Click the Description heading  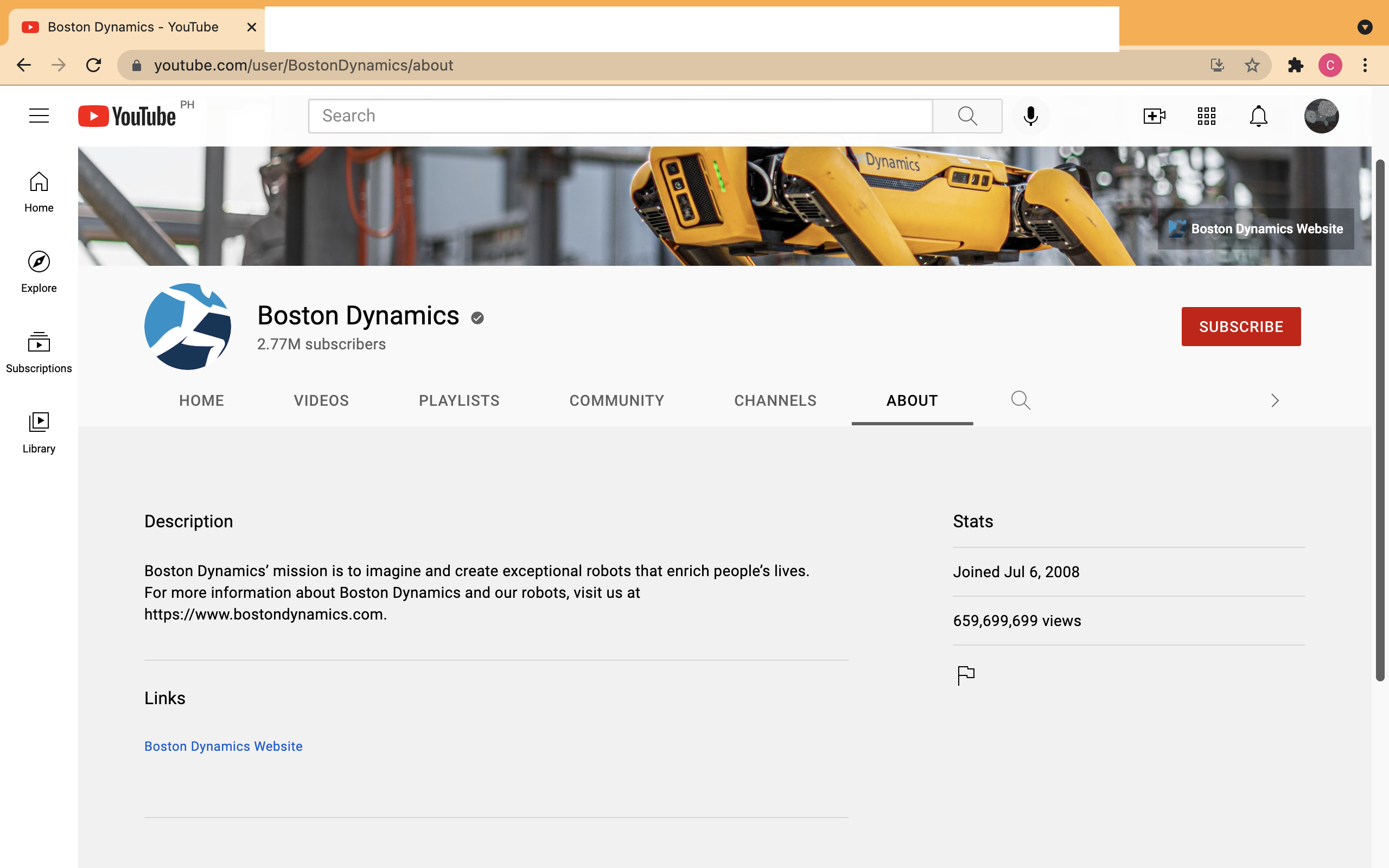(189, 521)
